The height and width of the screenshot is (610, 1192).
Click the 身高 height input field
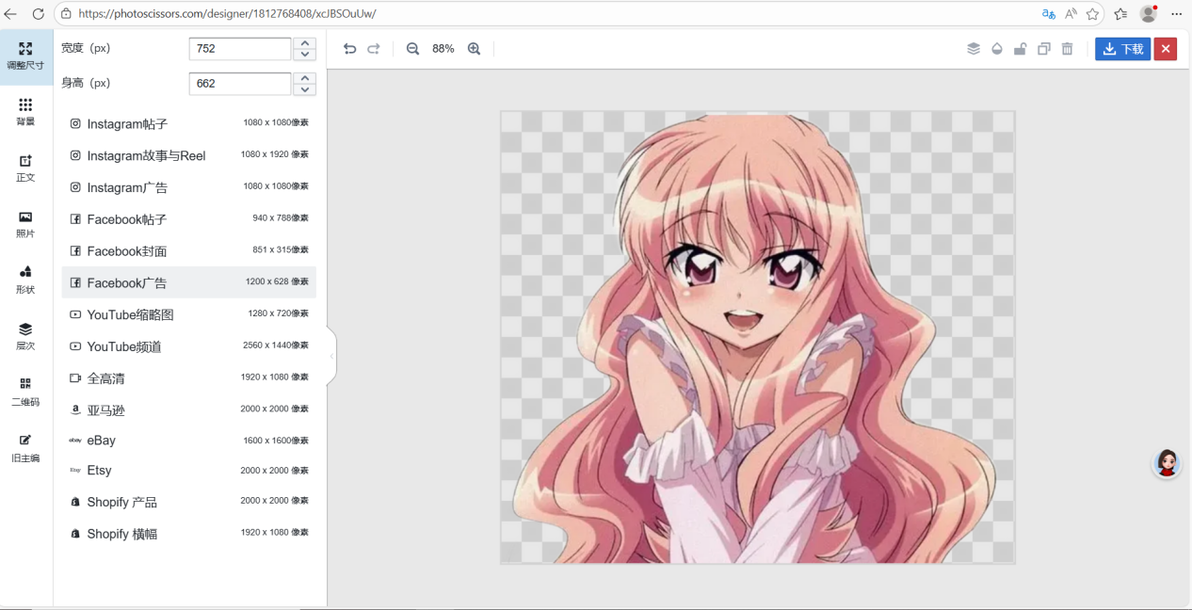pyautogui.click(x=240, y=84)
